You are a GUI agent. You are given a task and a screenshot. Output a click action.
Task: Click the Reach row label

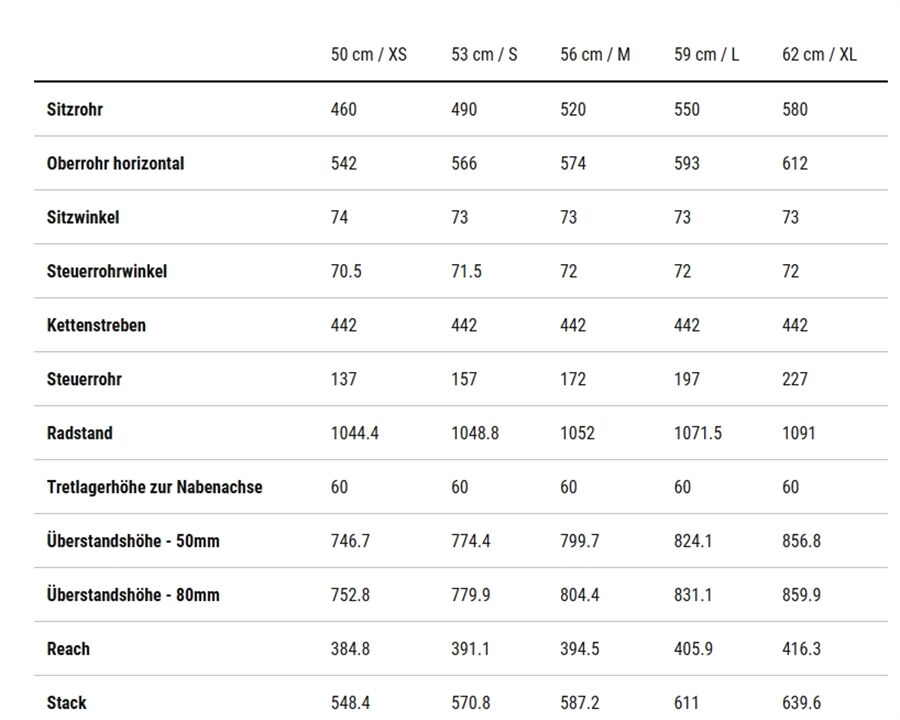pos(68,649)
